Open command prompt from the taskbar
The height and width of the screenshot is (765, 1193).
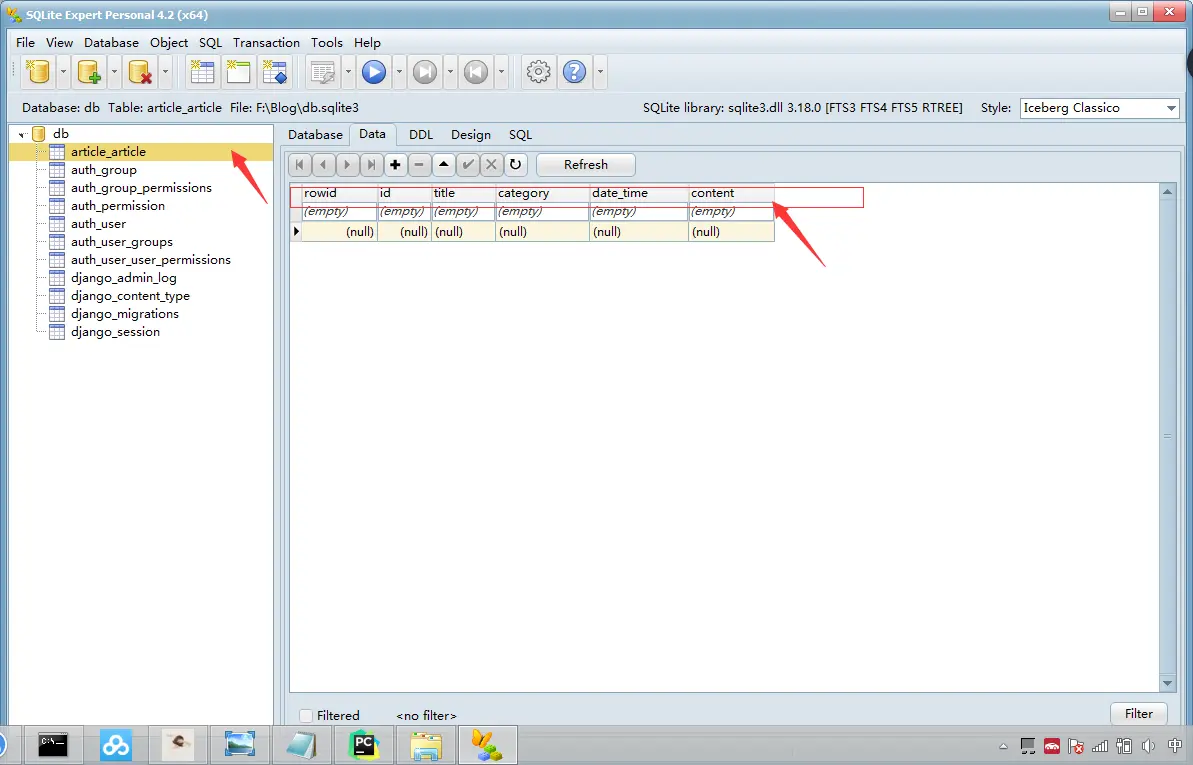[x=52, y=744]
